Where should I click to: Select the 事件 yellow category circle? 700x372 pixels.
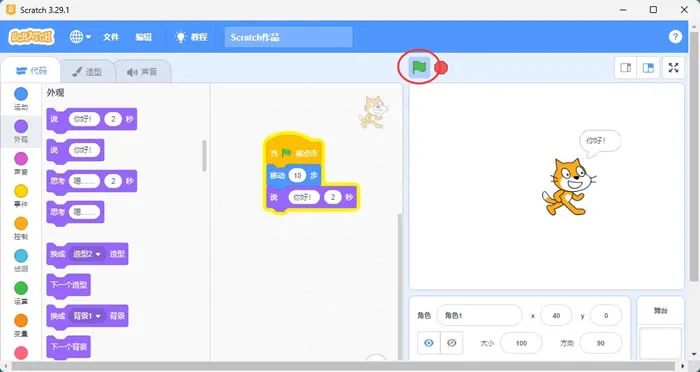(x=21, y=191)
